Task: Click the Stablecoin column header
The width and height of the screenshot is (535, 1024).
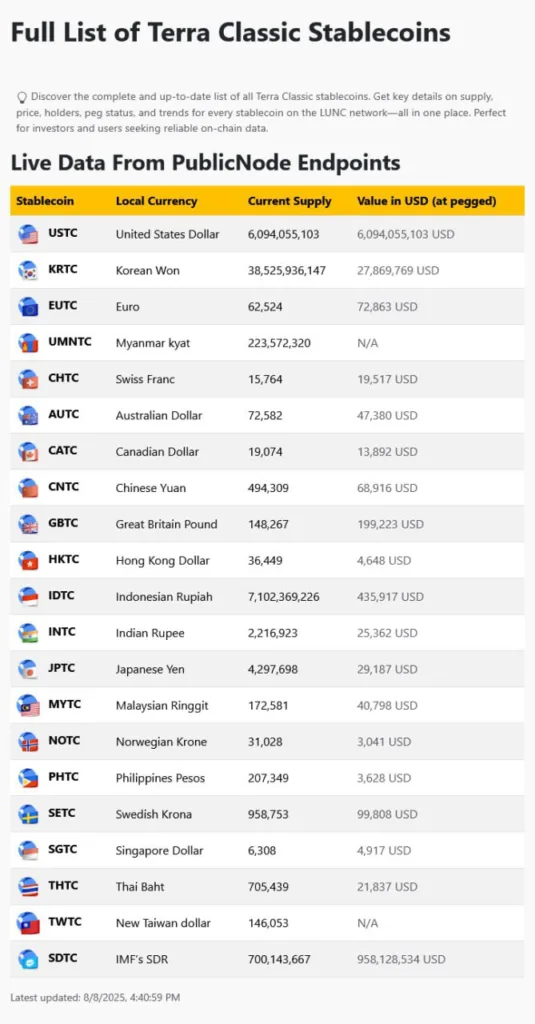Action: click(x=45, y=201)
